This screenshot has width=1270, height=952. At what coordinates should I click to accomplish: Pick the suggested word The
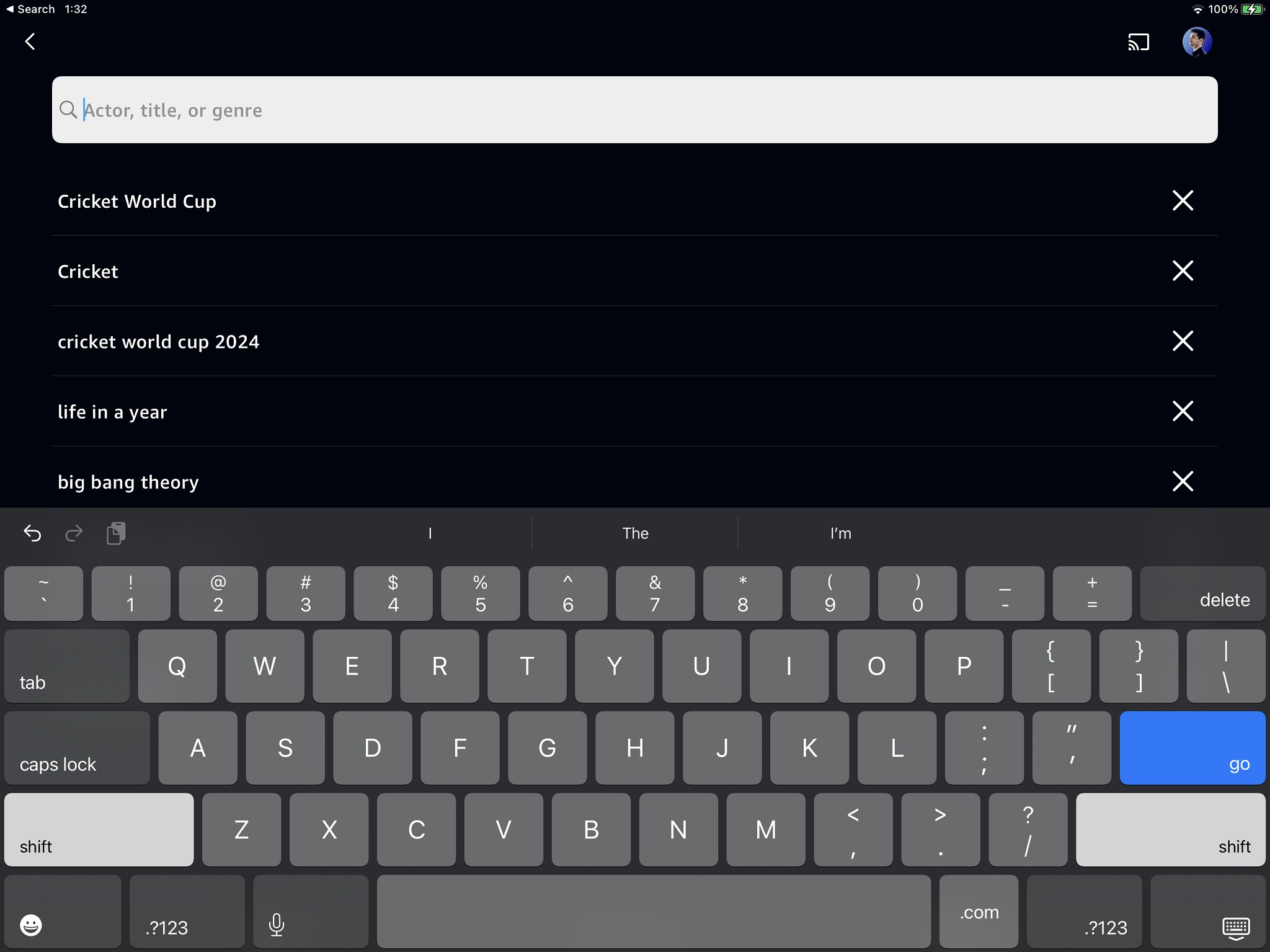635,533
